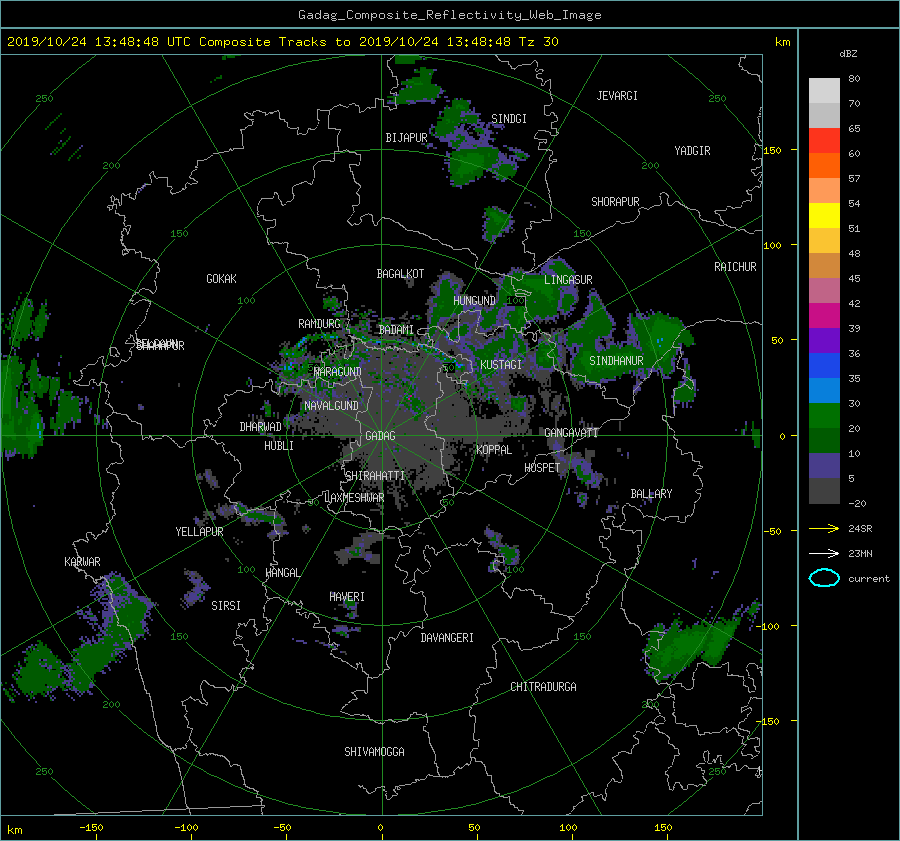Image resolution: width=900 pixels, height=841 pixels.
Task: Click the cyan 'current' ellipse legend icon
Action: pyautogui.click(x=824, y=578)
